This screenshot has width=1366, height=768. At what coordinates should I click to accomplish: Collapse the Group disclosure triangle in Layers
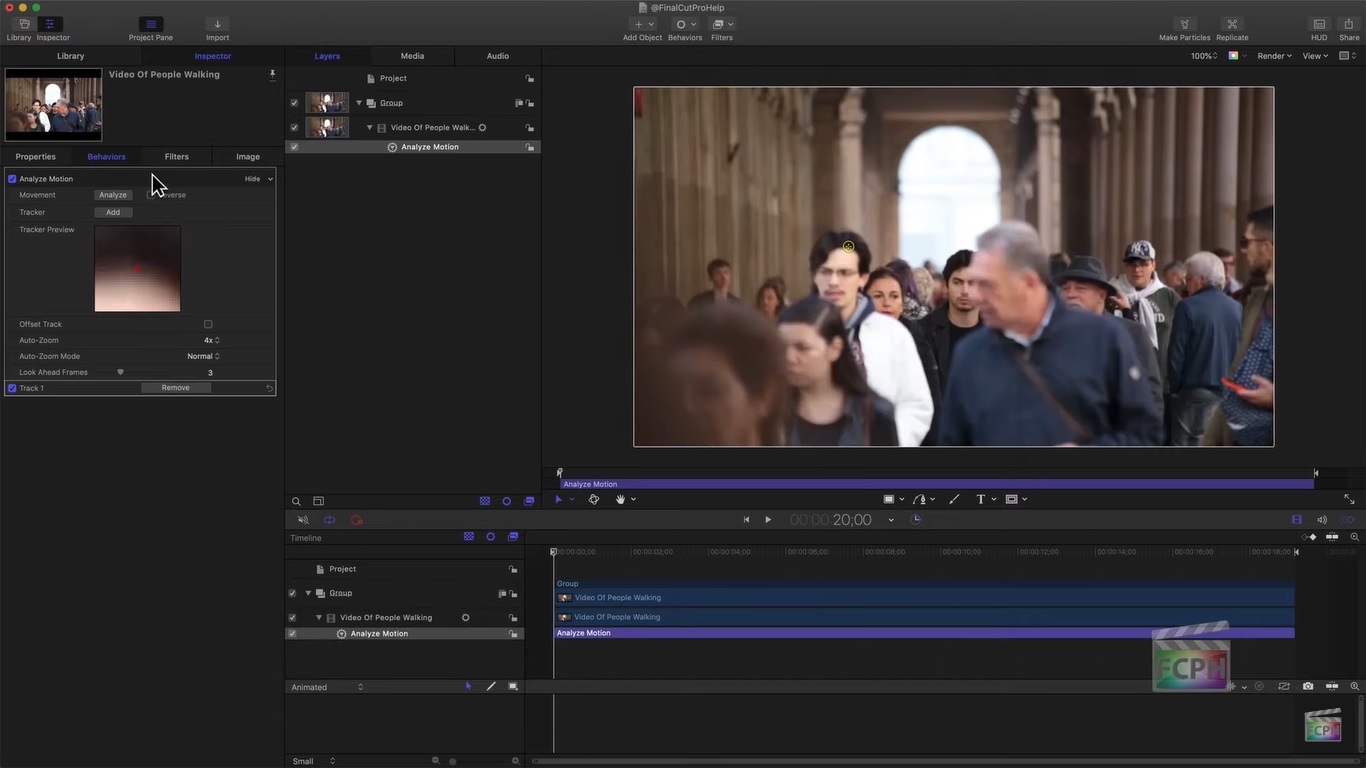[x=359, y=103]
